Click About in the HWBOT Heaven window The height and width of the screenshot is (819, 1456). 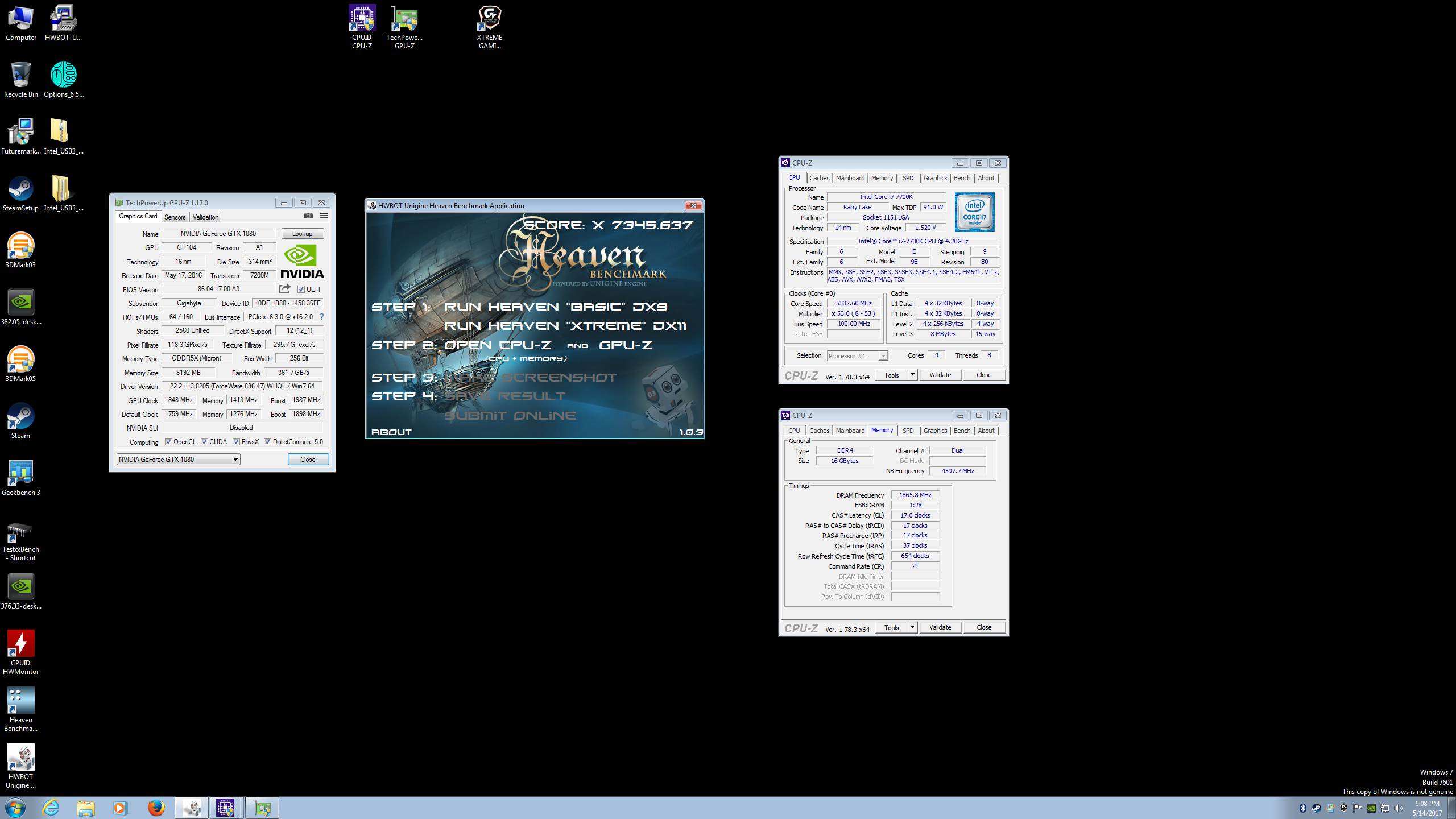pyautogui.click(x=391, y=432)
